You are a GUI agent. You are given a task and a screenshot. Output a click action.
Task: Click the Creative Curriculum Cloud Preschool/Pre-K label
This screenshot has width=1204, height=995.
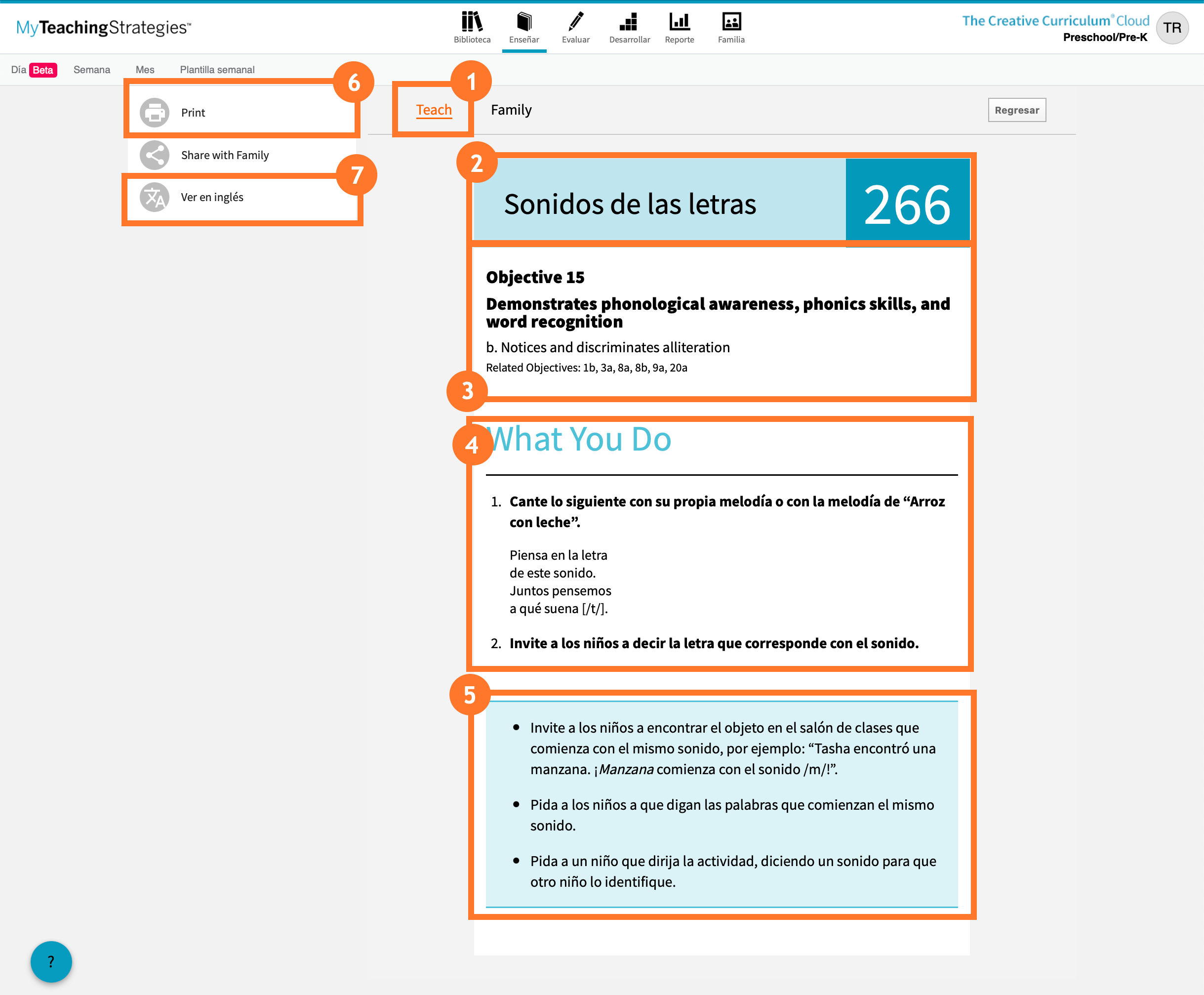click(x=1055, y=28)
